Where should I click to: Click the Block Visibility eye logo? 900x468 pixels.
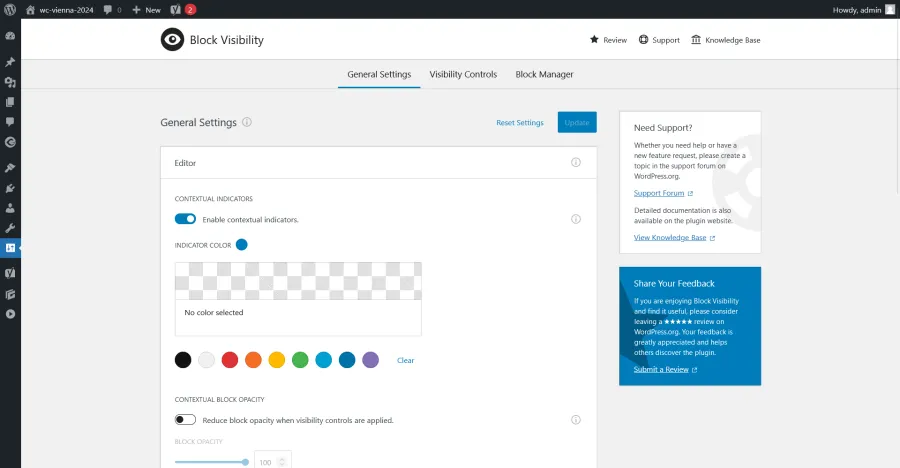pyautogui.click(x=172, y=40)
